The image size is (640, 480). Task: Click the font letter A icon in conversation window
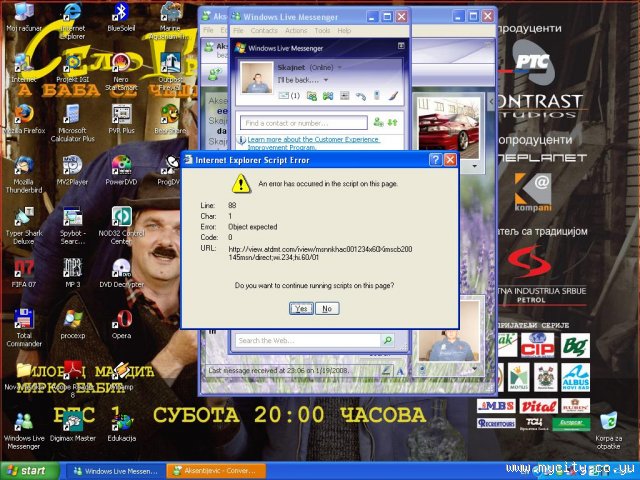[x=400, y=371]
